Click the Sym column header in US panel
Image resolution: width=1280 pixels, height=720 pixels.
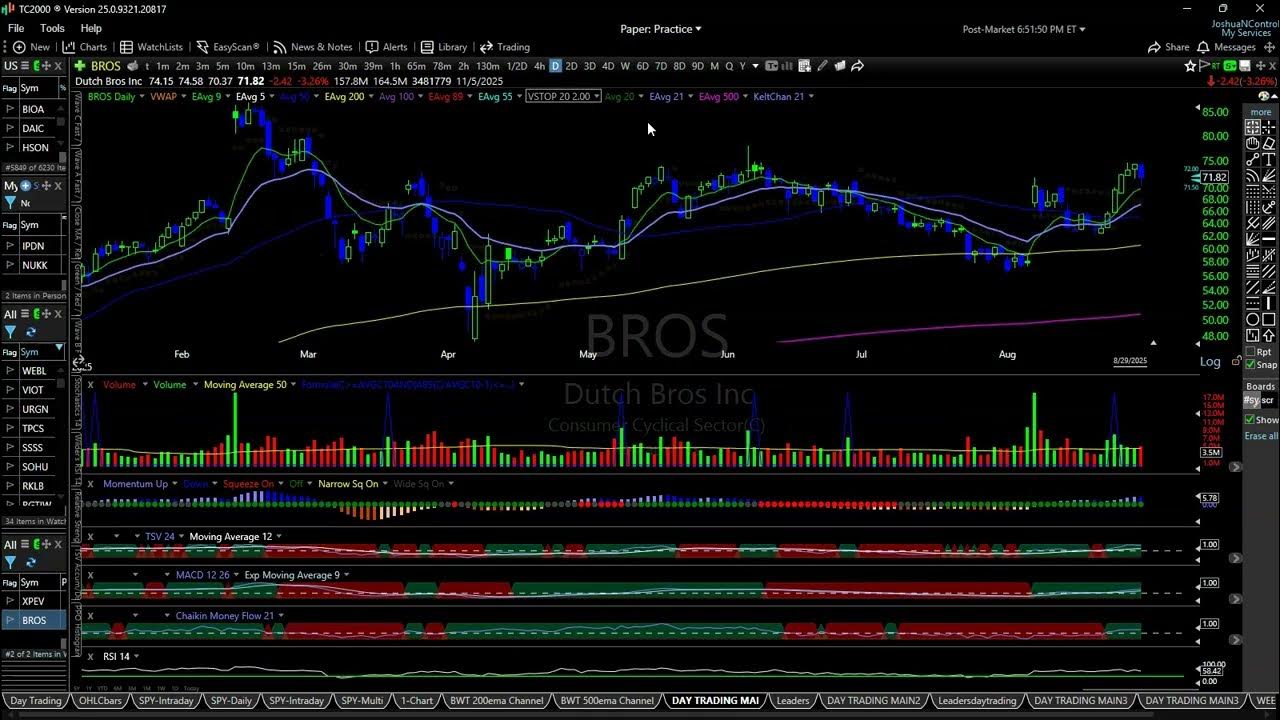(30, 88)
